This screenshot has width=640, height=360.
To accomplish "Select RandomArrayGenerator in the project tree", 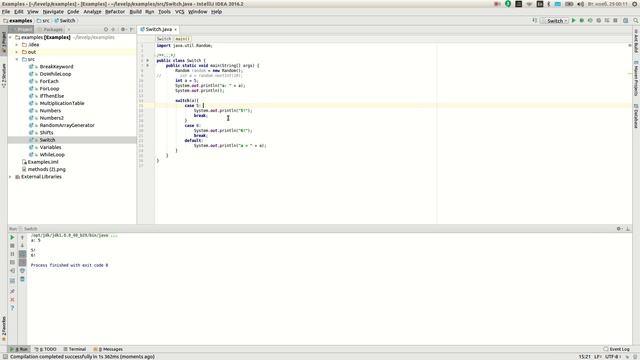I will point(67,126).
